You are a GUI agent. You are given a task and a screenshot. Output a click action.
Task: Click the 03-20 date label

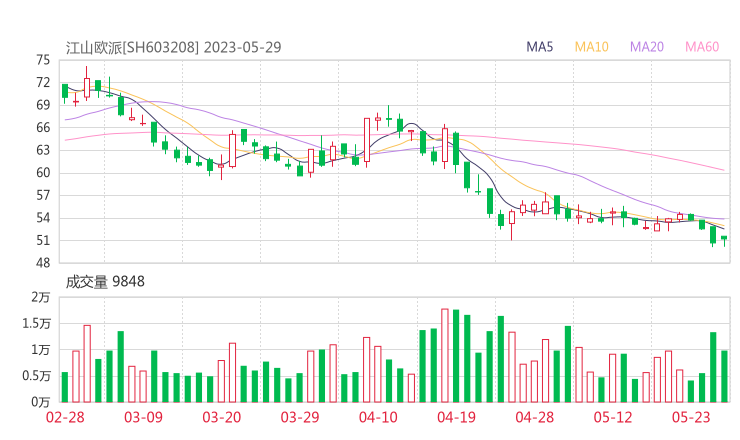click(x=221, y=417)
